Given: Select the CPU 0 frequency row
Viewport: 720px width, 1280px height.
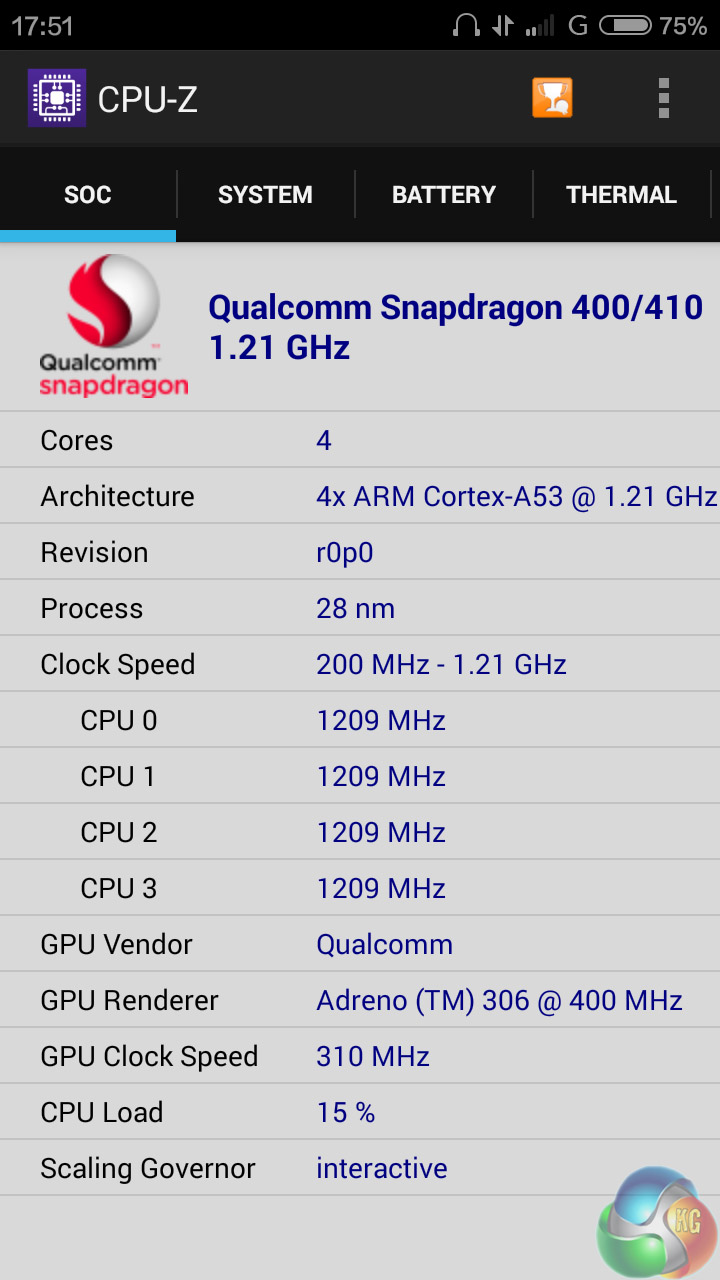Looking at the screenshot, I should click(360, 720).
